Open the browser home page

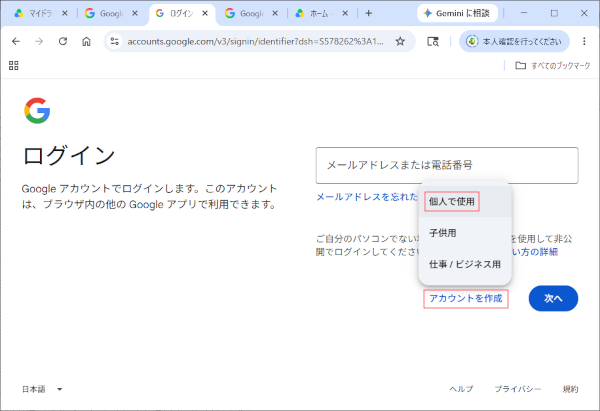click(86, 41)
